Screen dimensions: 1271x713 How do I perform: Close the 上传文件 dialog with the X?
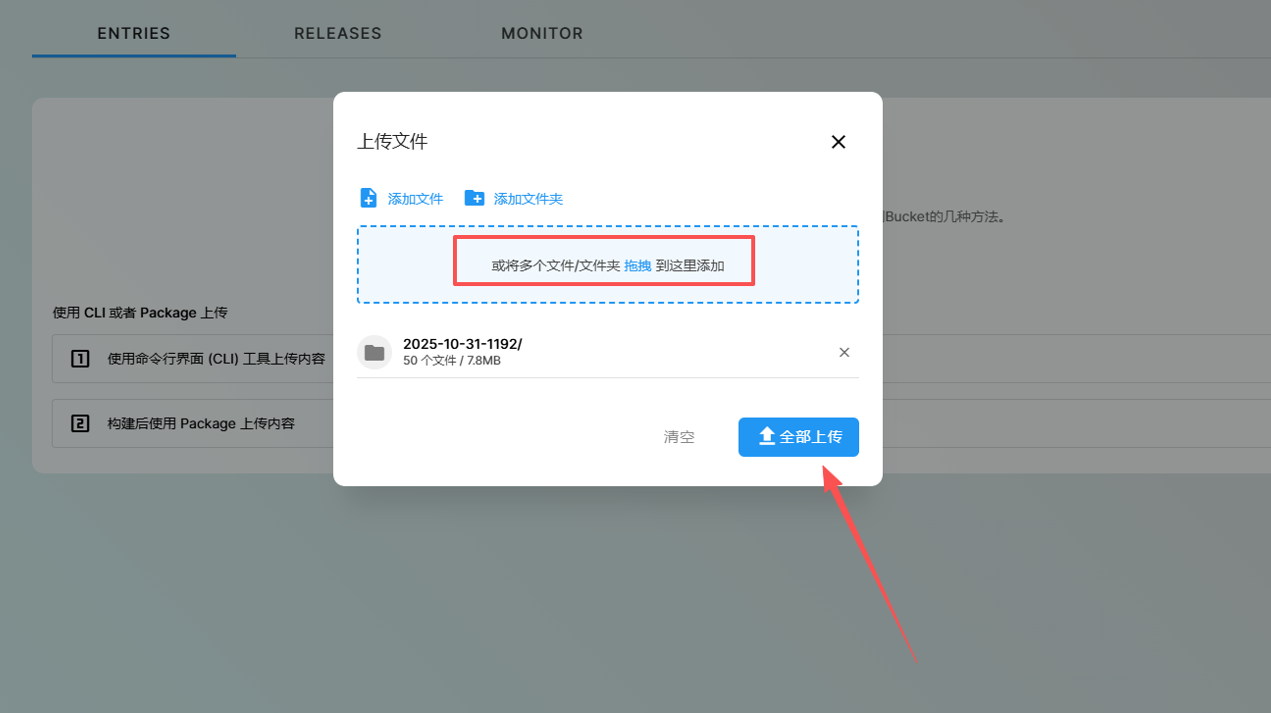[x=838, y=142]
